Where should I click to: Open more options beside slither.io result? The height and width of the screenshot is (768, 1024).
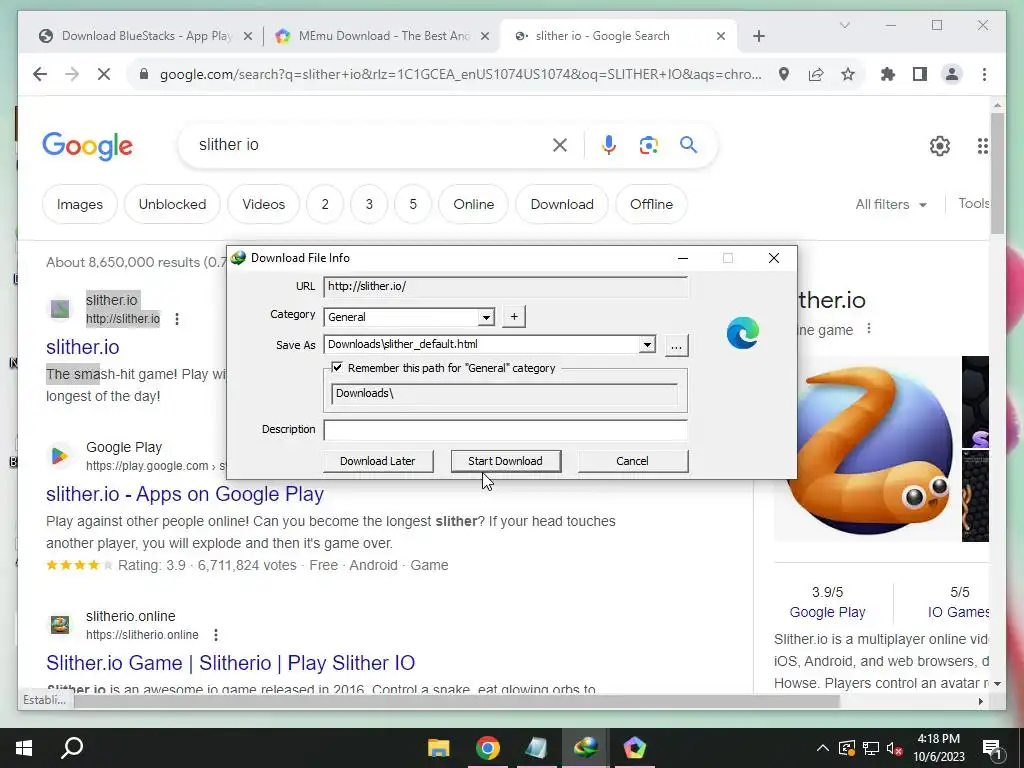click(177, 319)
